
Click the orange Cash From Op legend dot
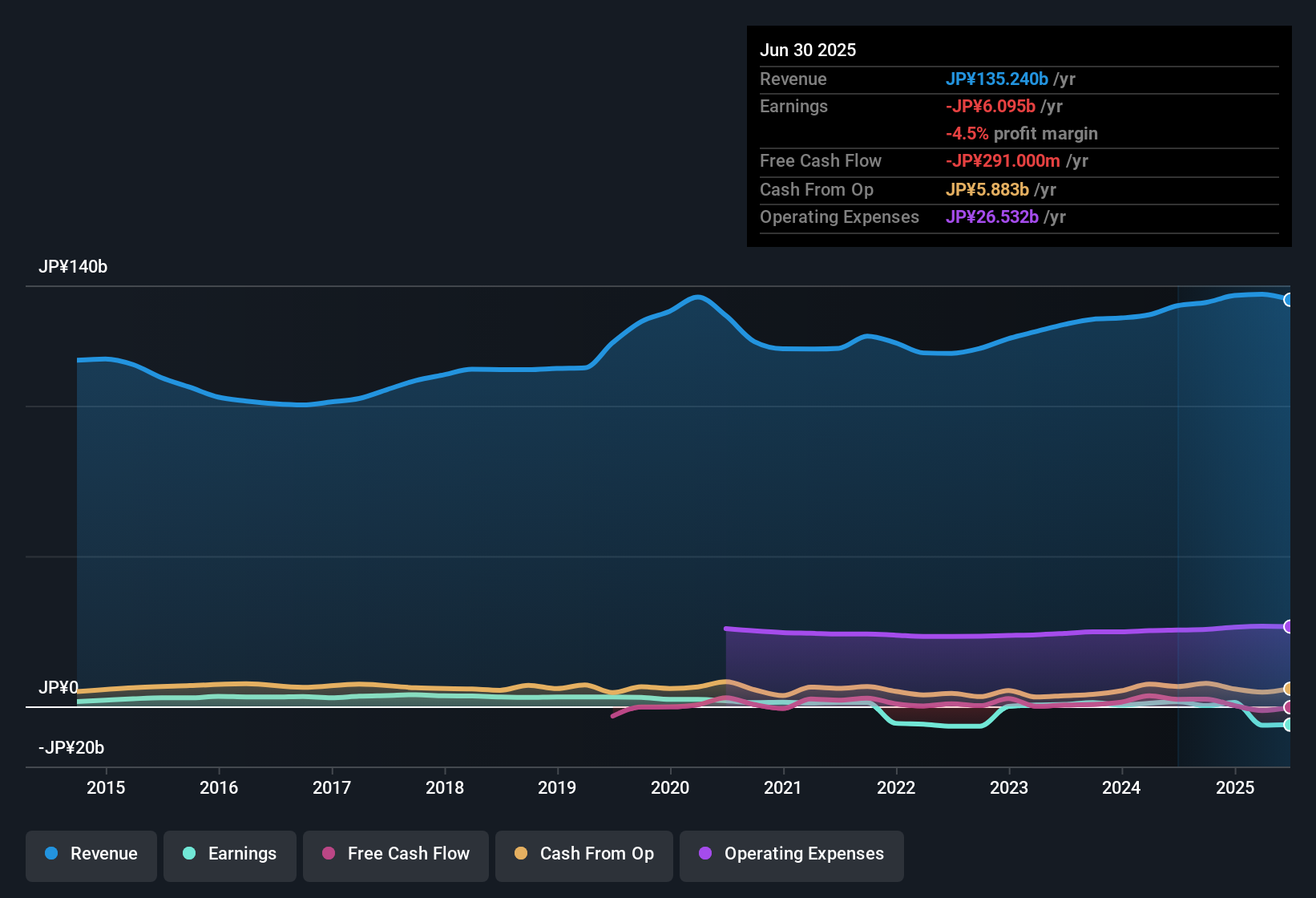(521, 853)
